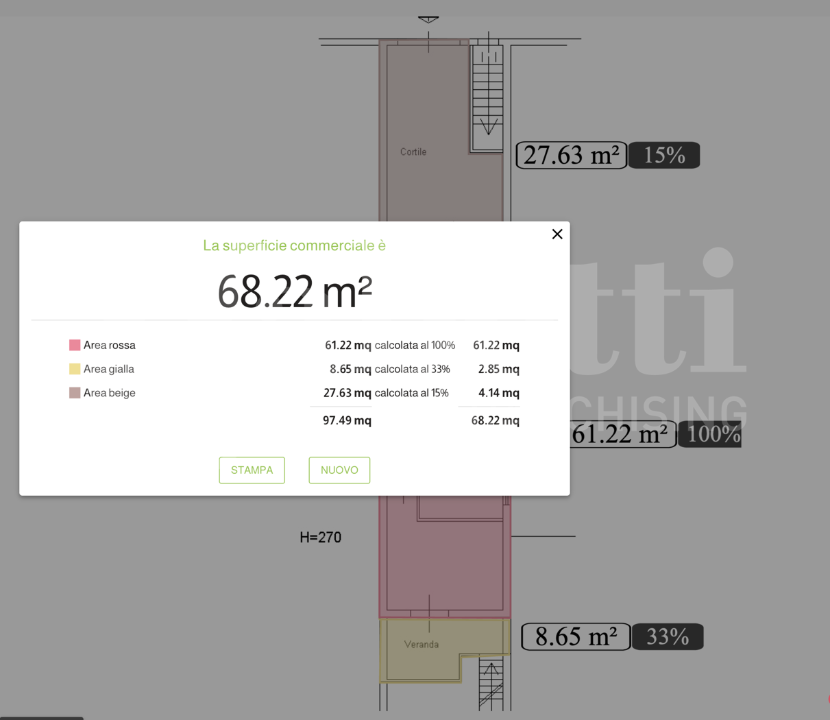Close the superficie commerciale dialog
The height and width of the screenshot is (720, 830).
pyautogui.click(x=557, y=233)
